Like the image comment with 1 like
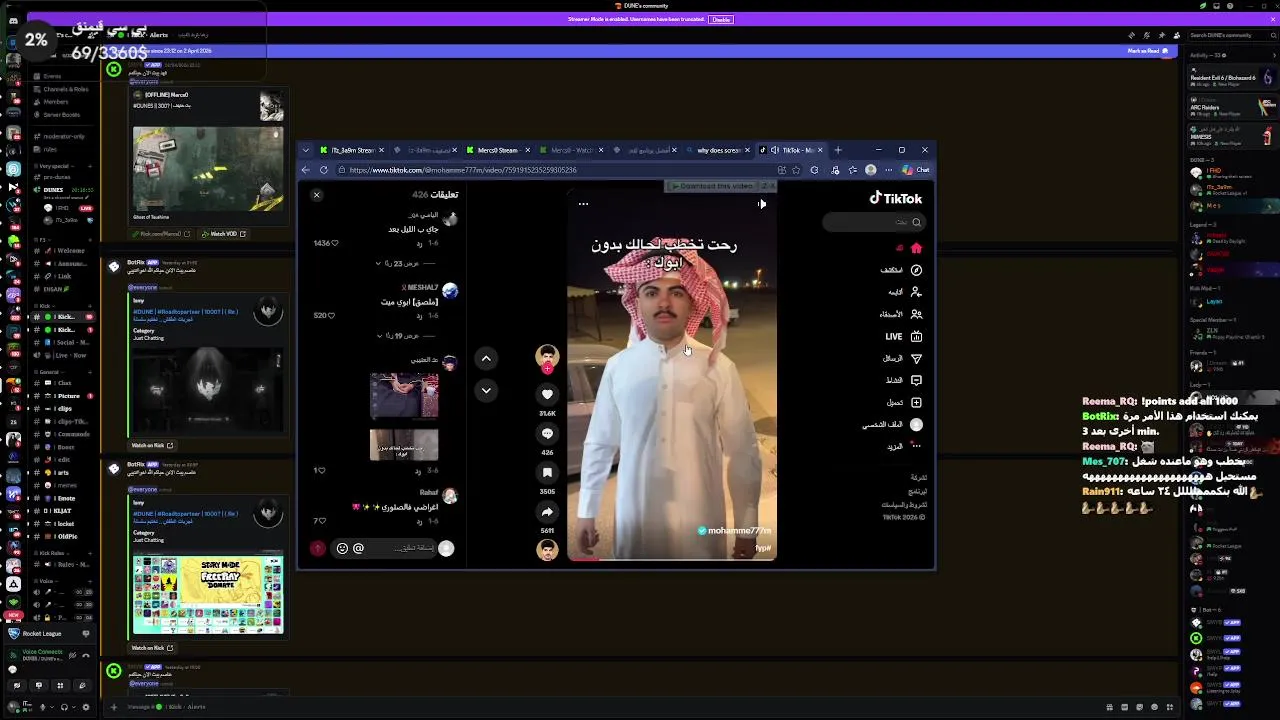Screen dimensions: 1280x720 point(320,470)
